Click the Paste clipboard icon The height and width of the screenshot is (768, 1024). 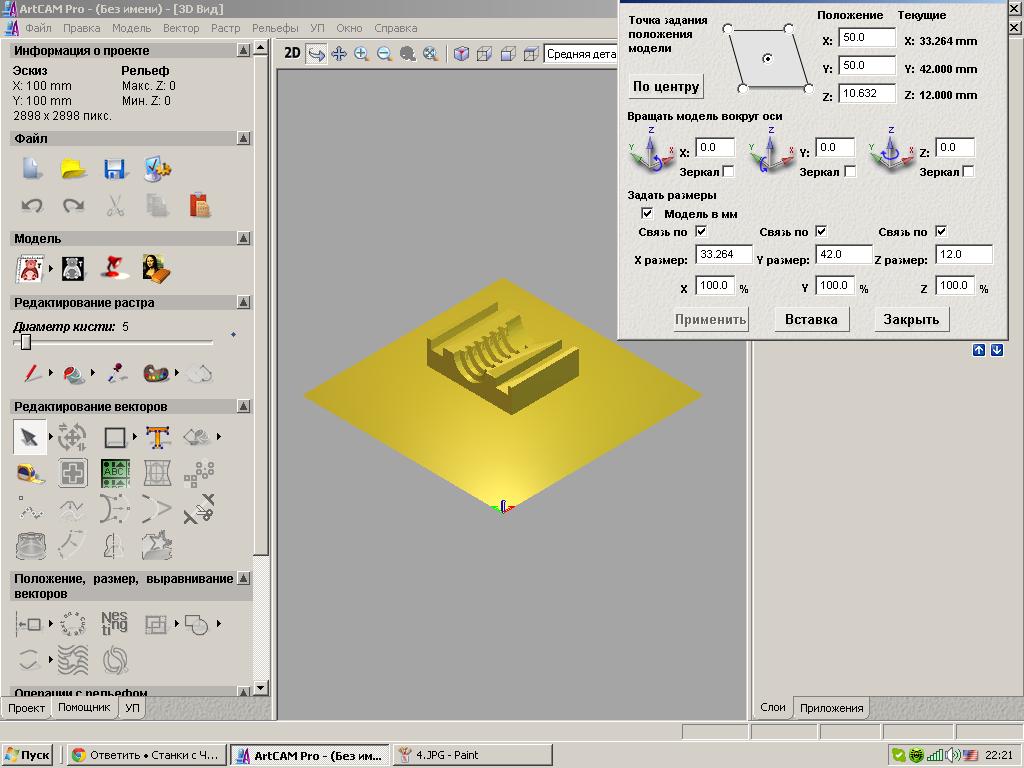pos(200,205)
